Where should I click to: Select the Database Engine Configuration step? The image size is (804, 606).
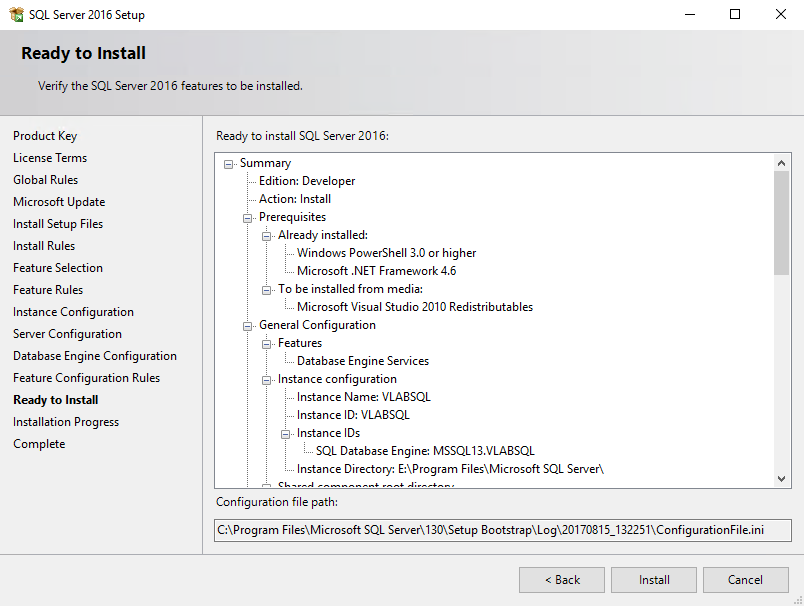[x=95, y=356]
